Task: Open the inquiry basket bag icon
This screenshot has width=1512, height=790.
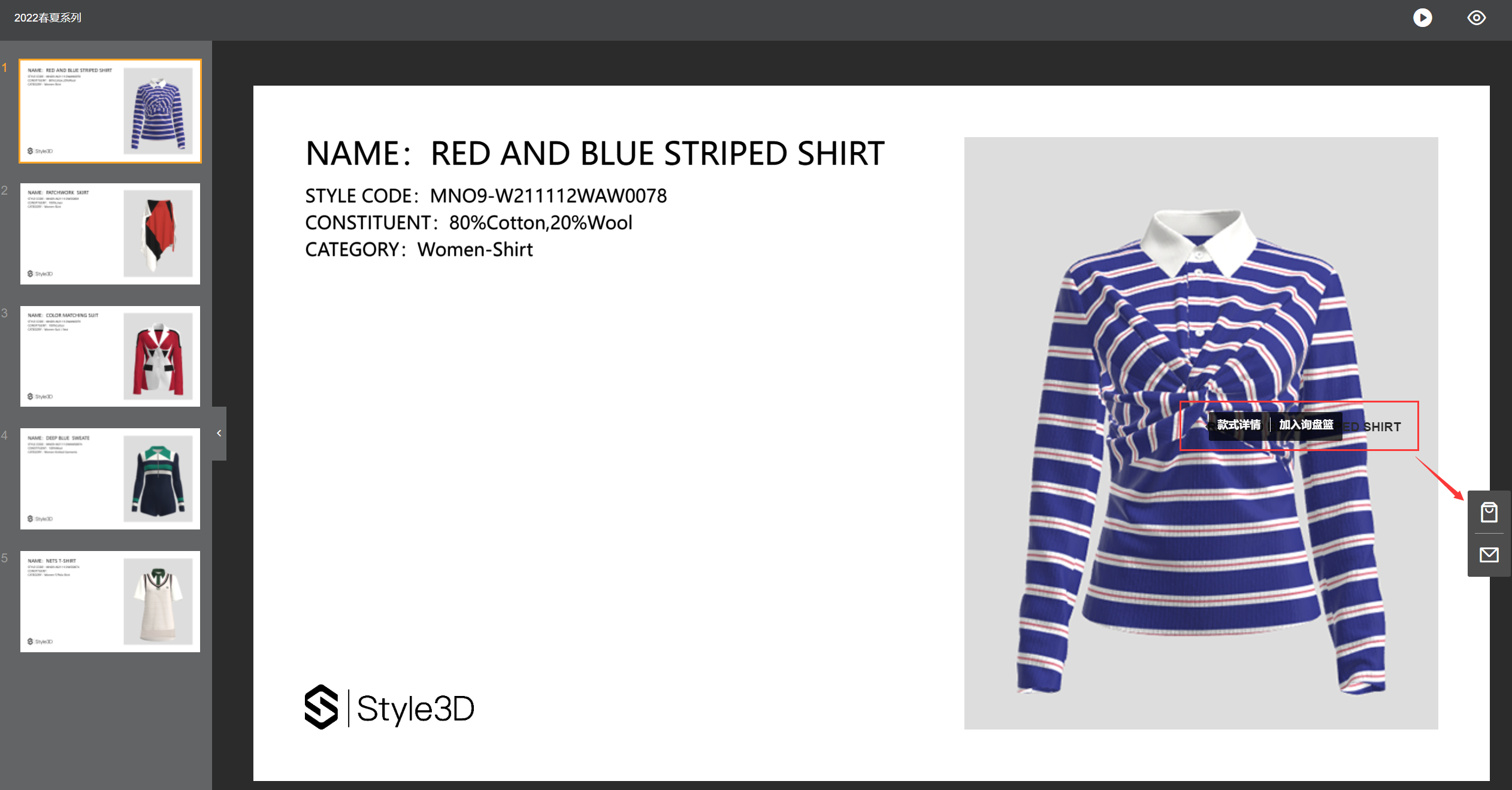Action: click(x=1489, y=512)
